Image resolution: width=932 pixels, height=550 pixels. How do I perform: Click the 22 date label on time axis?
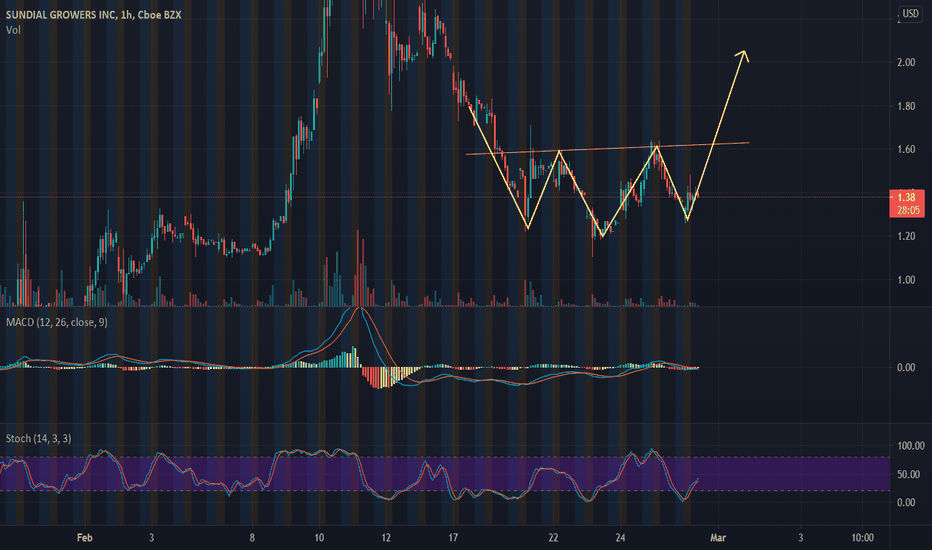(x=553, y=538)
